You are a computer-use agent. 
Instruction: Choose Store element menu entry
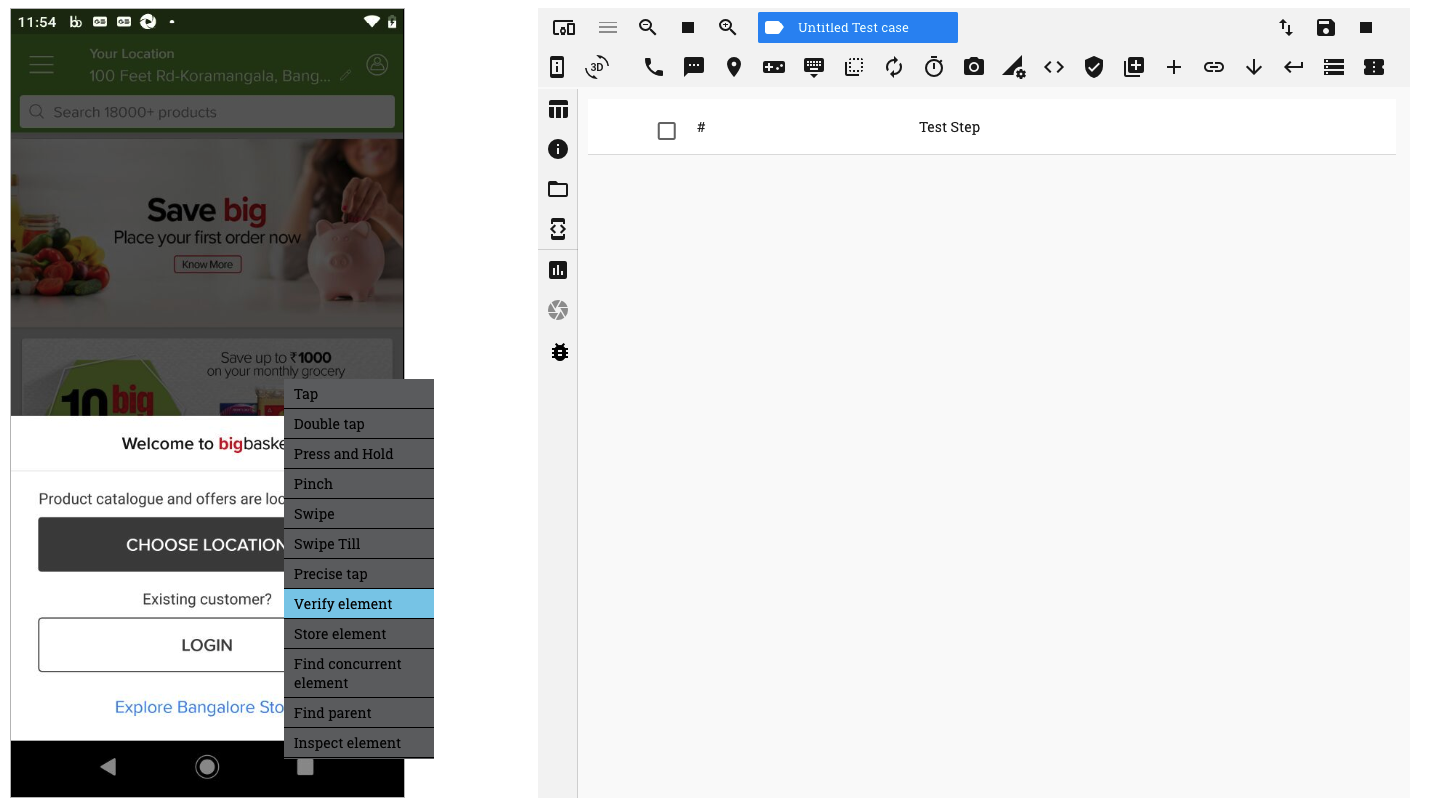tap(359, 634)
